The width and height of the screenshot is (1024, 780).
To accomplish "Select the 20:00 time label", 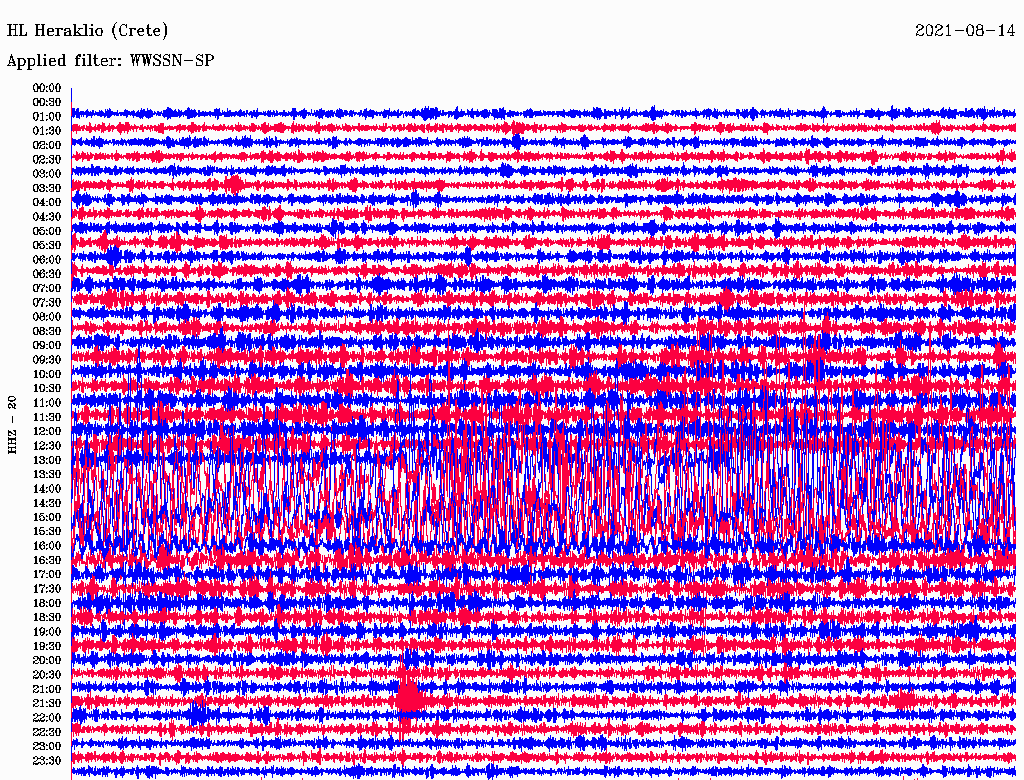I will [47, 660].
